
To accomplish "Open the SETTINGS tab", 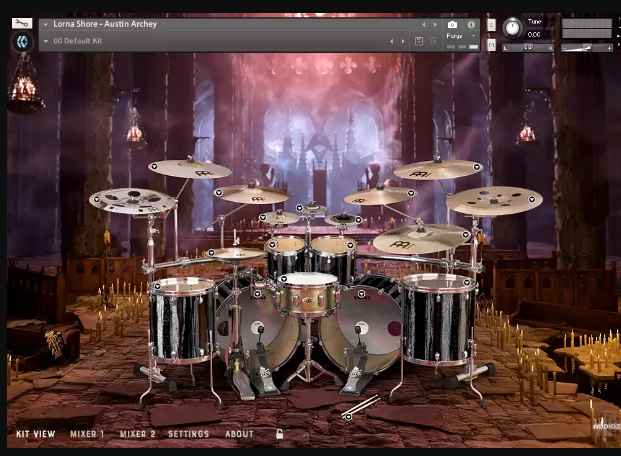I will click(x=189, y=434).
